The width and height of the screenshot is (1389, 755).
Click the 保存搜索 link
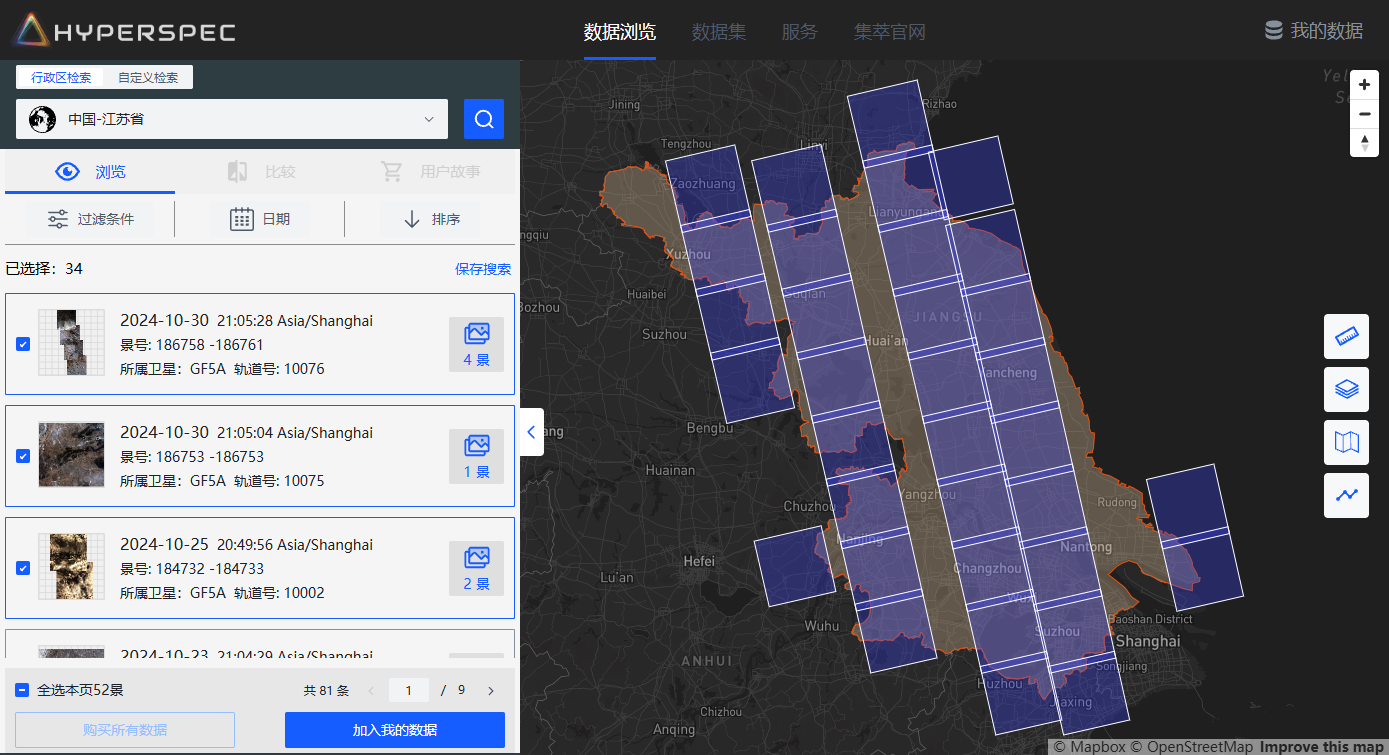point(482,269)
